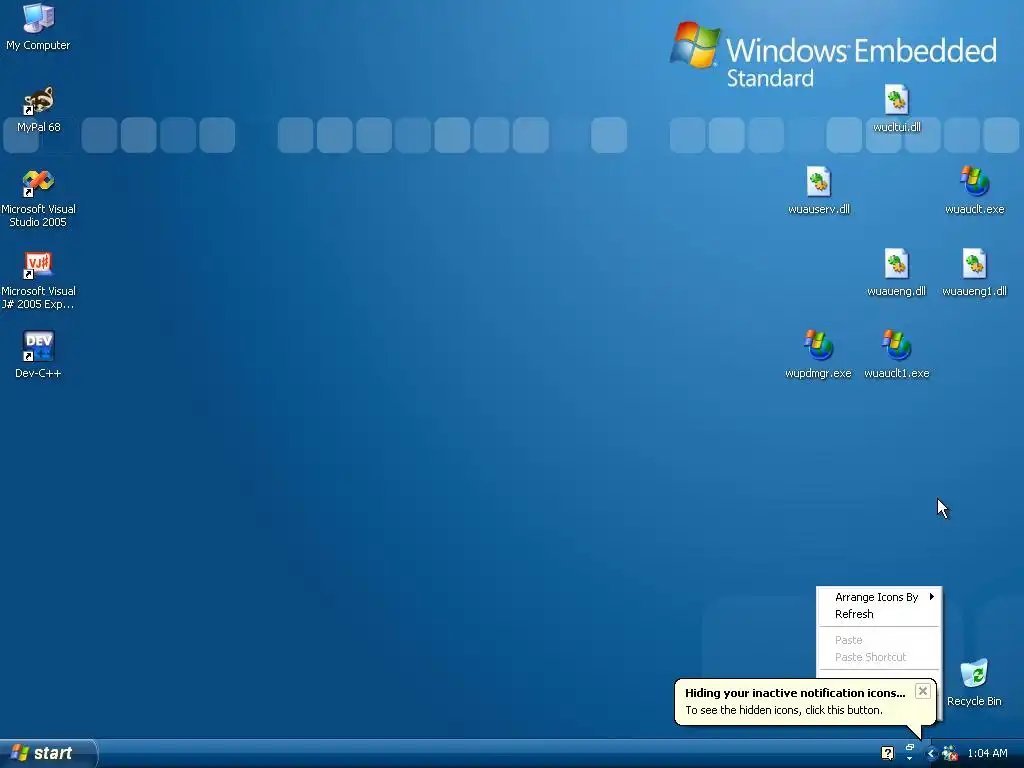Click the 'To see the hidden icons' balloon text
The image size is (1024, 768).
click(x=784, y=710)
